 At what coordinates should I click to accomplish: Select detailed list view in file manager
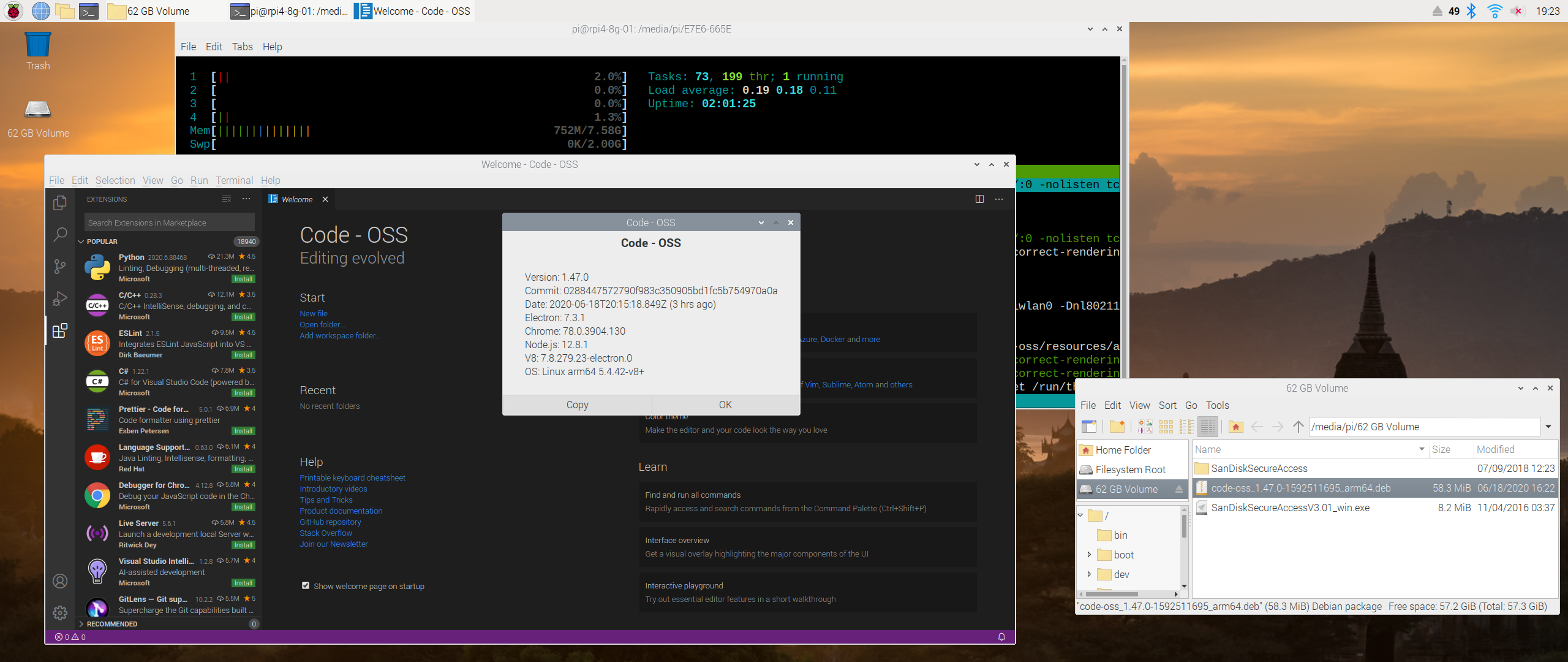click(x=1208, y=427)
